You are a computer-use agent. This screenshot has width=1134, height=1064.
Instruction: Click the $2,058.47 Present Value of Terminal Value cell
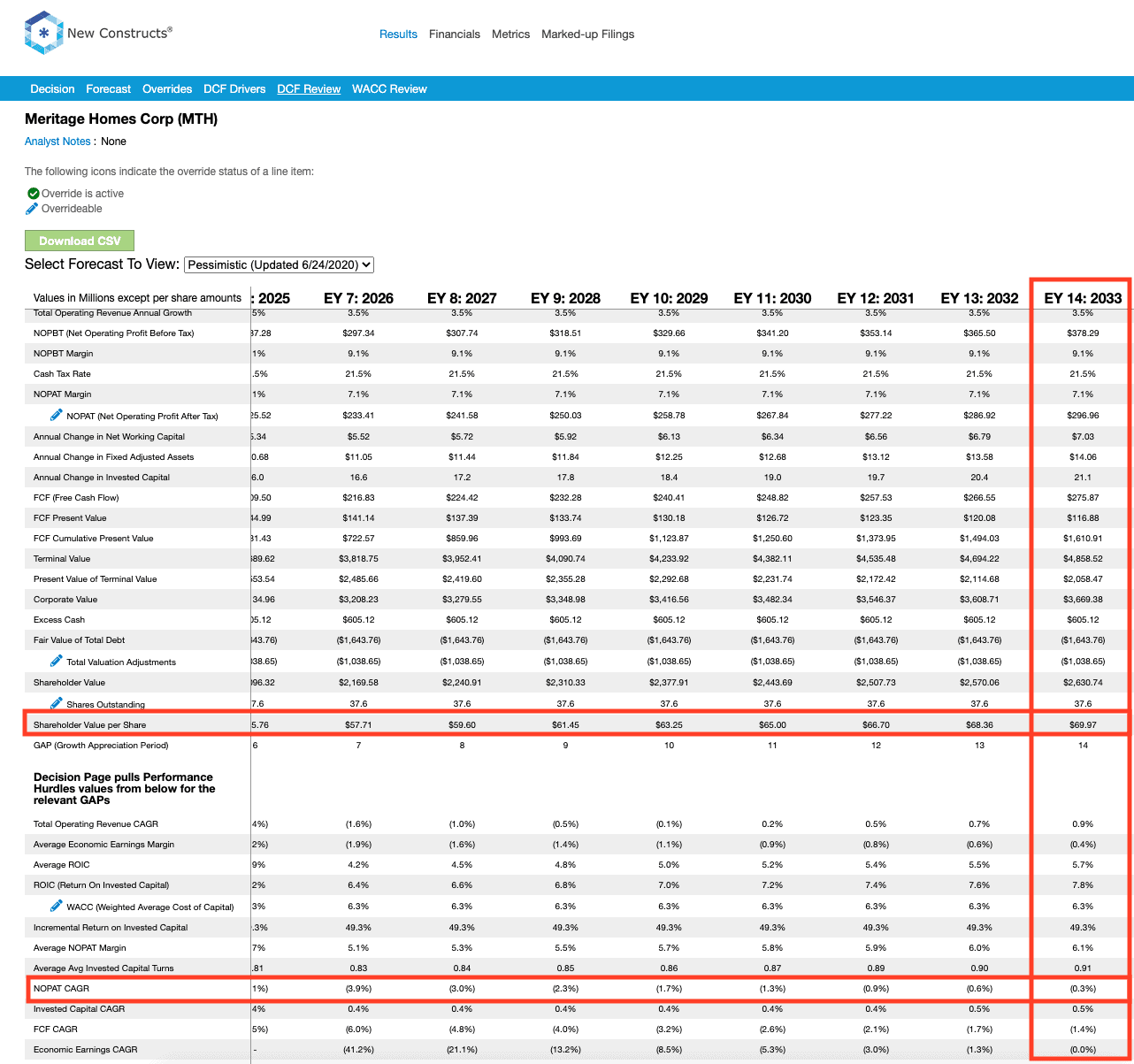click(x=1083, y=579)
